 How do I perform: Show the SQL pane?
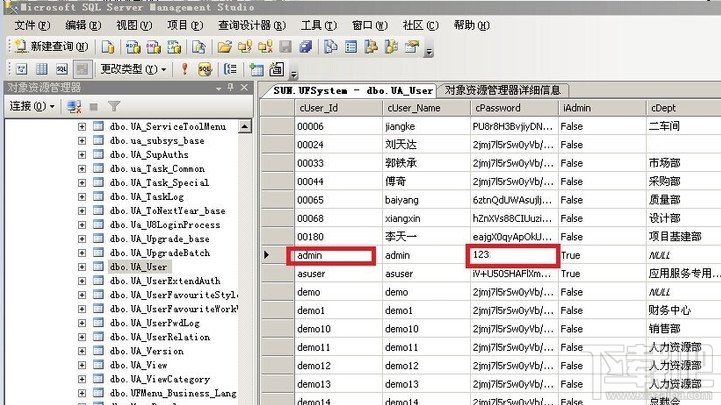62,69
